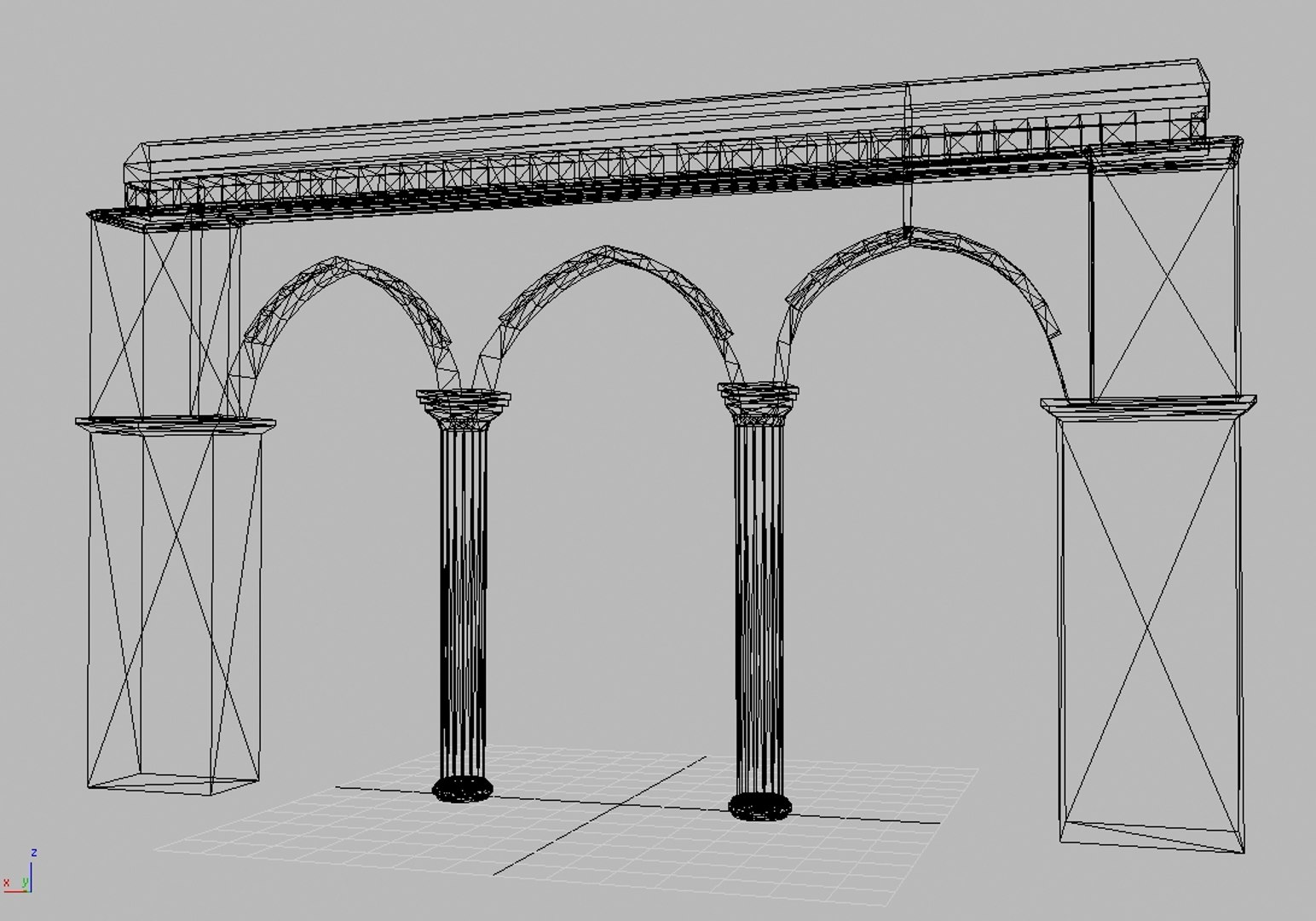This screenshot has width=1316, height=921.
Task: Pick the round base of the right column
Action: click(760, 807)
